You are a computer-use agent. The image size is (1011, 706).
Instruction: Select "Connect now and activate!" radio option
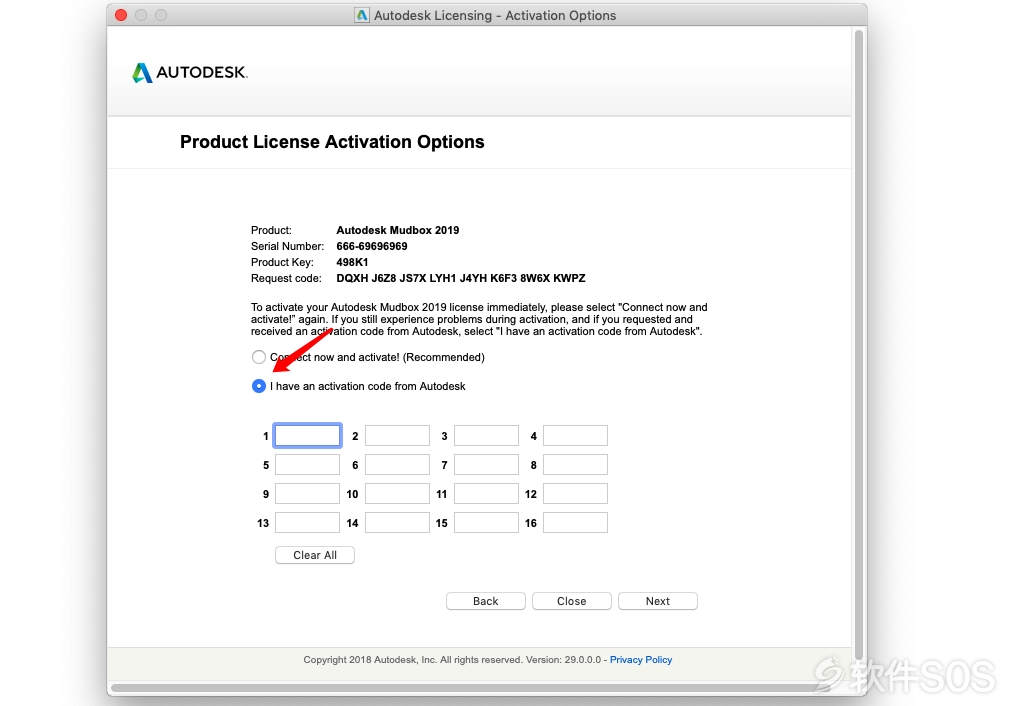pos(259,357)
